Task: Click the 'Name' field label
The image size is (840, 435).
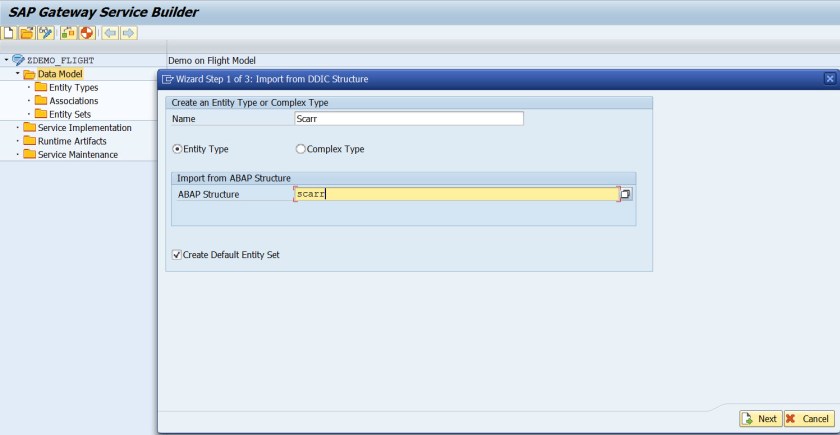Action: pos(184,119)
